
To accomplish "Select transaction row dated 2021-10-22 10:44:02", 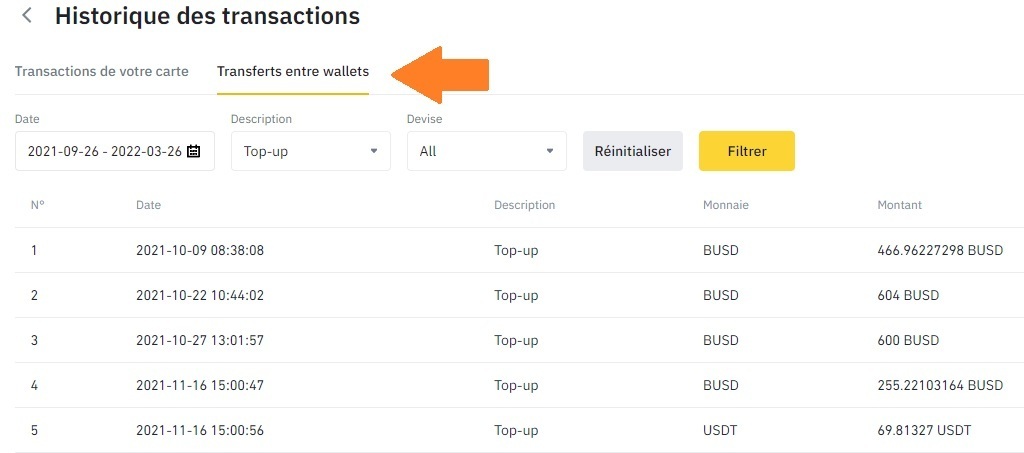I will pos(200,296).
